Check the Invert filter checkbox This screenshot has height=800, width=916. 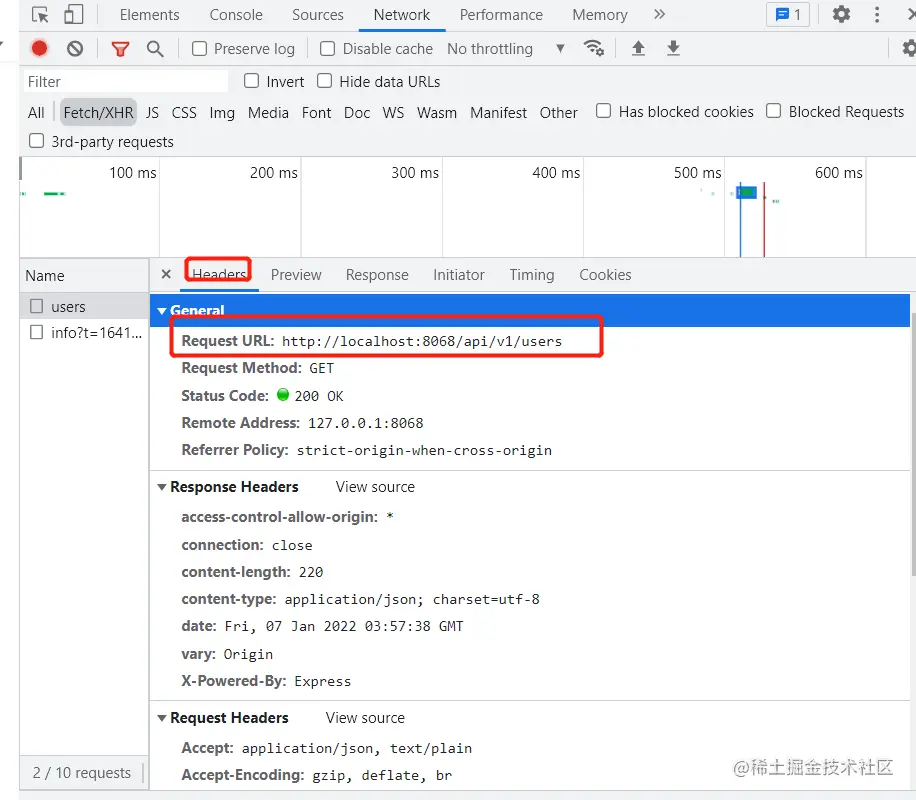252,81
